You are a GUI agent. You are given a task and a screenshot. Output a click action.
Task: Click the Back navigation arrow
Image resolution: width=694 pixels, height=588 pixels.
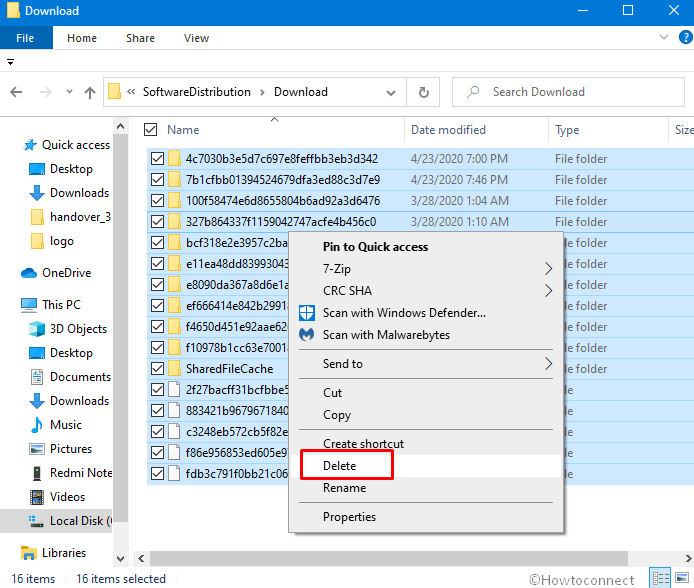16,92
